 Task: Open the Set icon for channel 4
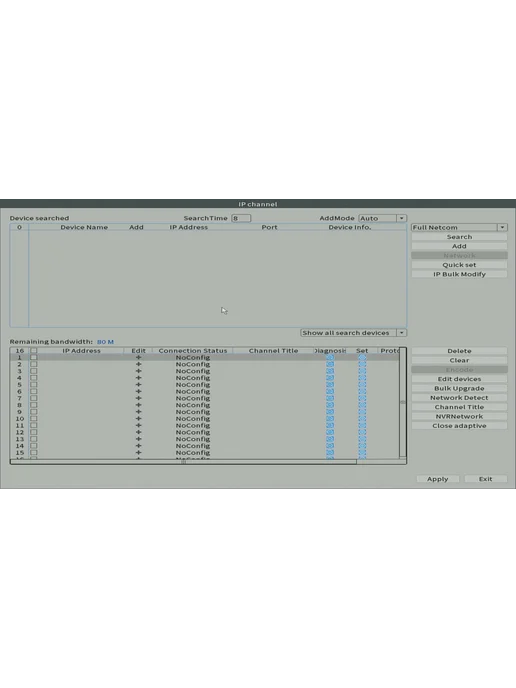[x=362, y=378]
